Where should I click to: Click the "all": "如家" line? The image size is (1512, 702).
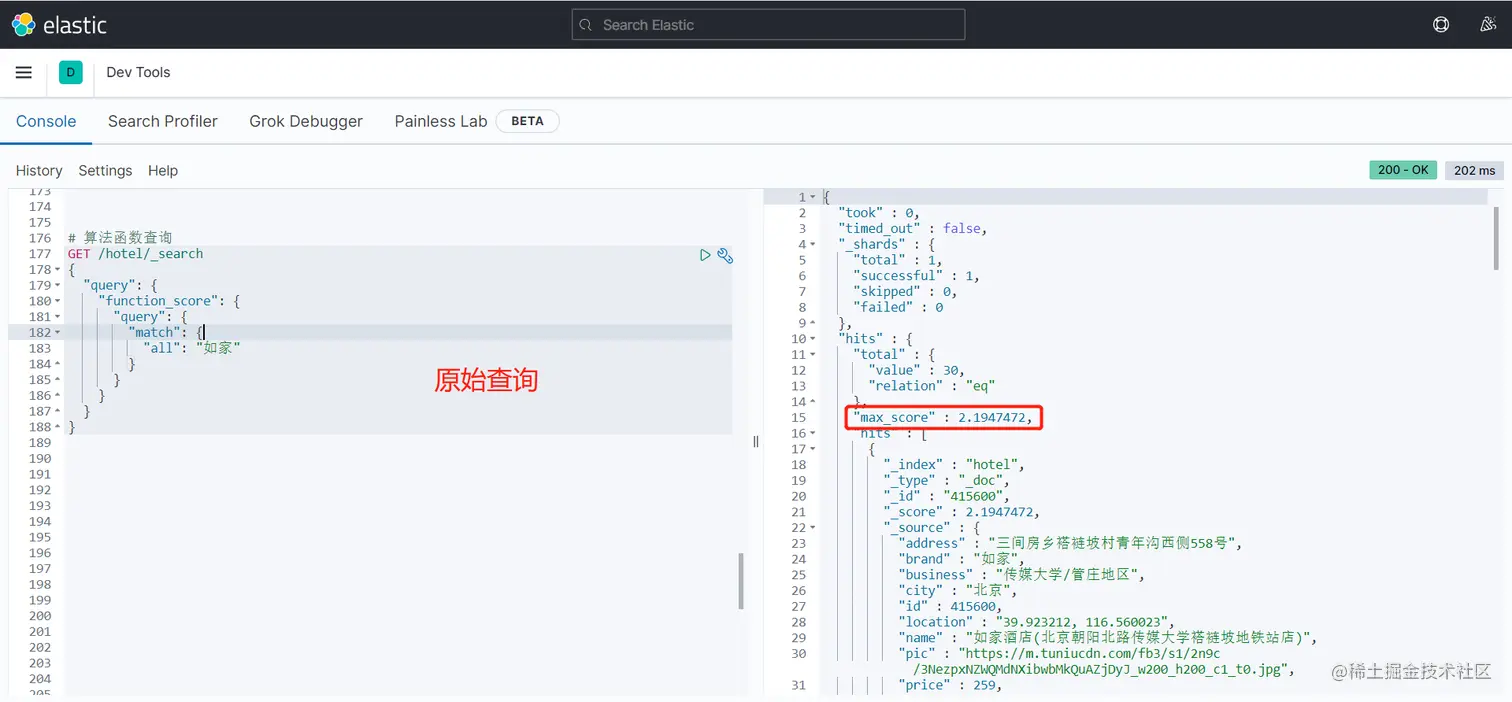tap(191, 348)
